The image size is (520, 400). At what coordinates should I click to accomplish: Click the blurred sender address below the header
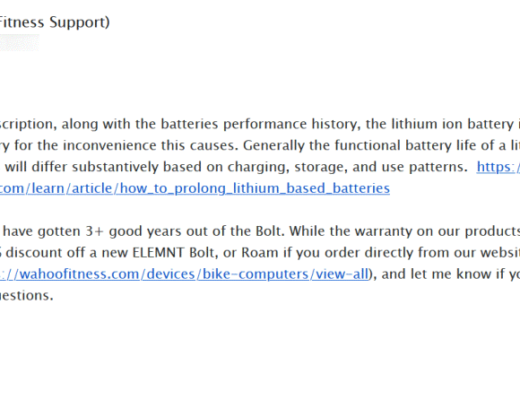coord(19,42)
